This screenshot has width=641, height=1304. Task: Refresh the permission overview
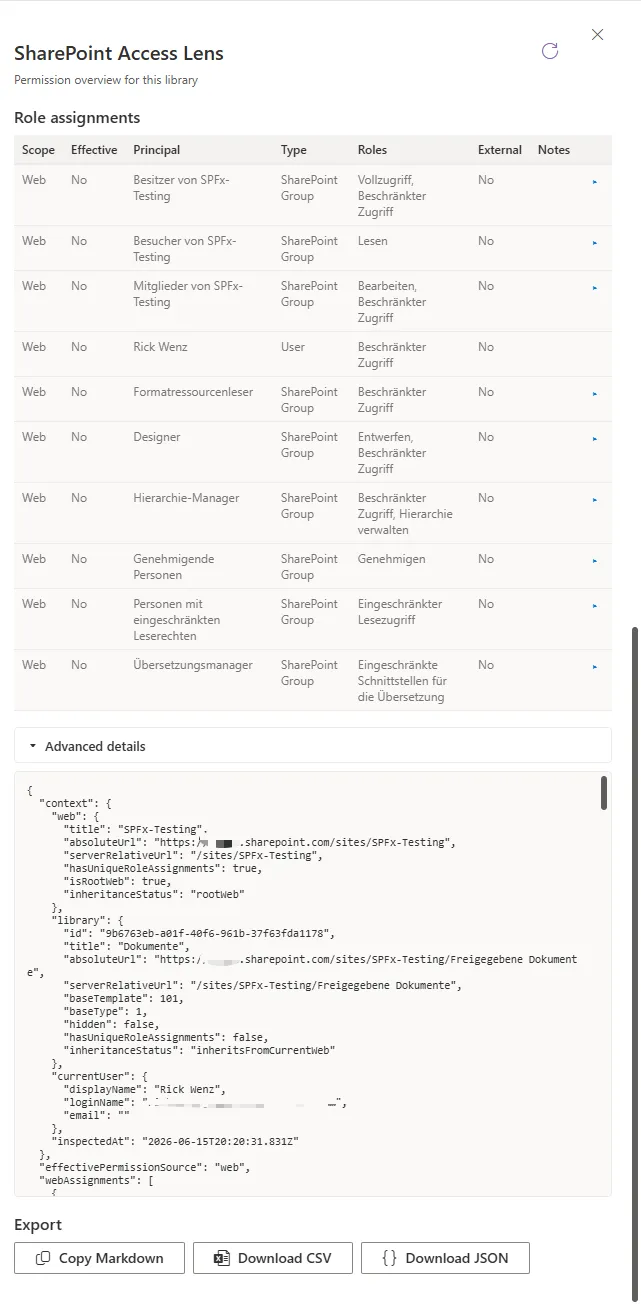(x=549, y=51)
